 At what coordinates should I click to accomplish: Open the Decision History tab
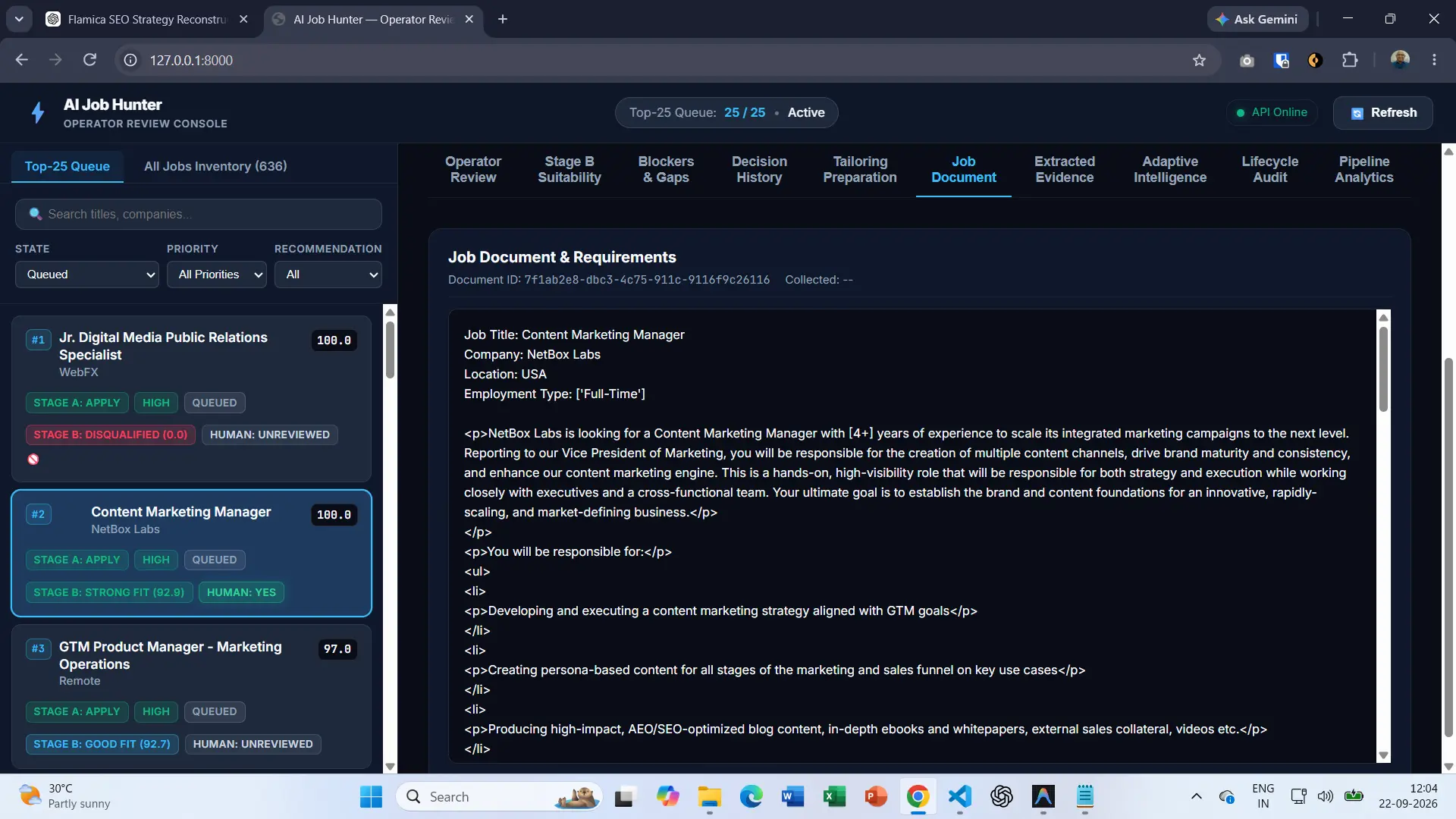pos(759,169)
